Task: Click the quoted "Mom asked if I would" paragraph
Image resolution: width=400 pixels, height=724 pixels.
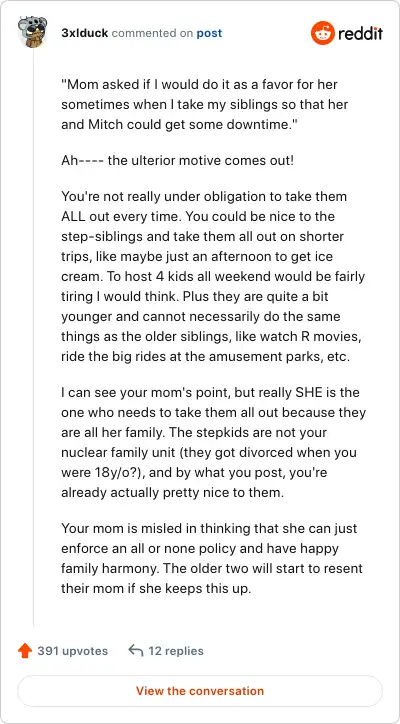Action: point(205,105)
